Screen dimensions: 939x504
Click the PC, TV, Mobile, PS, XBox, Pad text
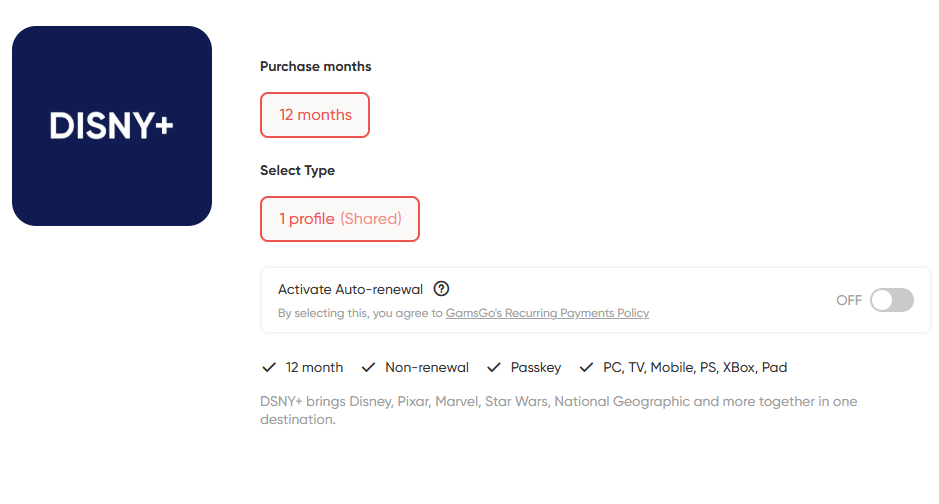[695, 368]
